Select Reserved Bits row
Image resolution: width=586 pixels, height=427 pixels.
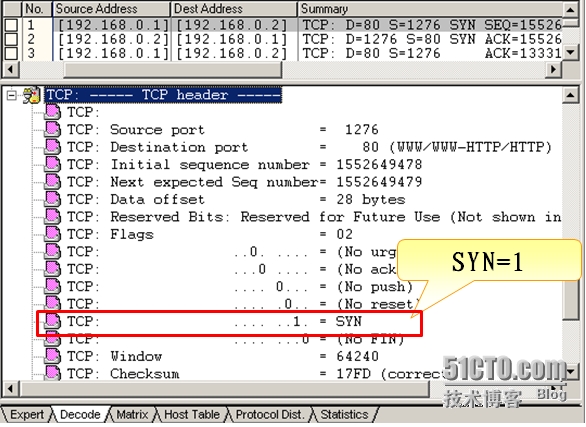(x=314, y=217)
